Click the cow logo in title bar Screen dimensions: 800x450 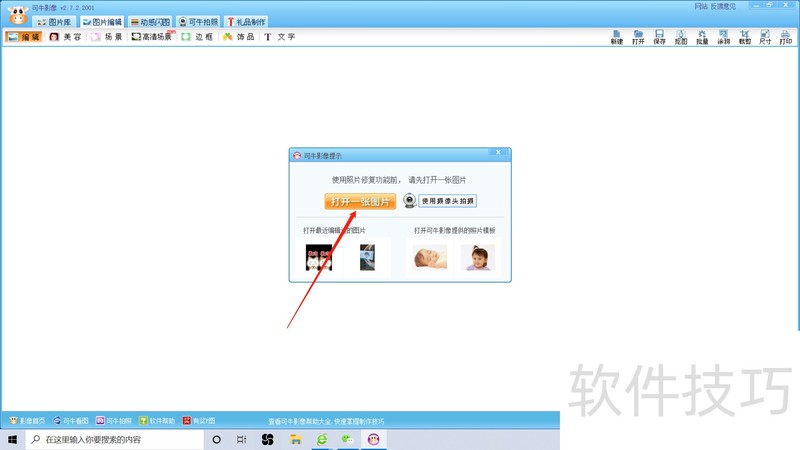(18, 15)
